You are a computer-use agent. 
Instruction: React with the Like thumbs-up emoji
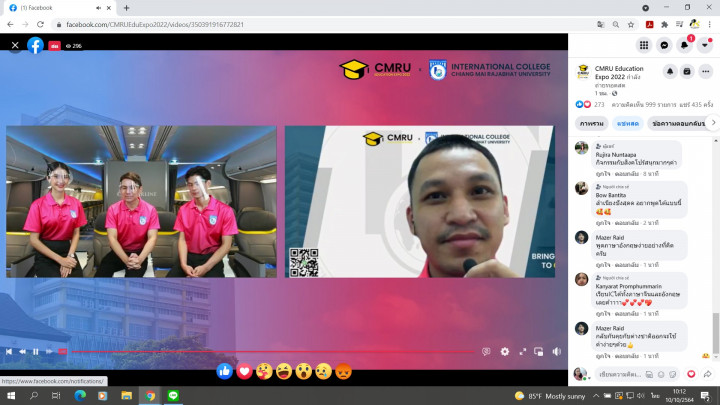225,371
